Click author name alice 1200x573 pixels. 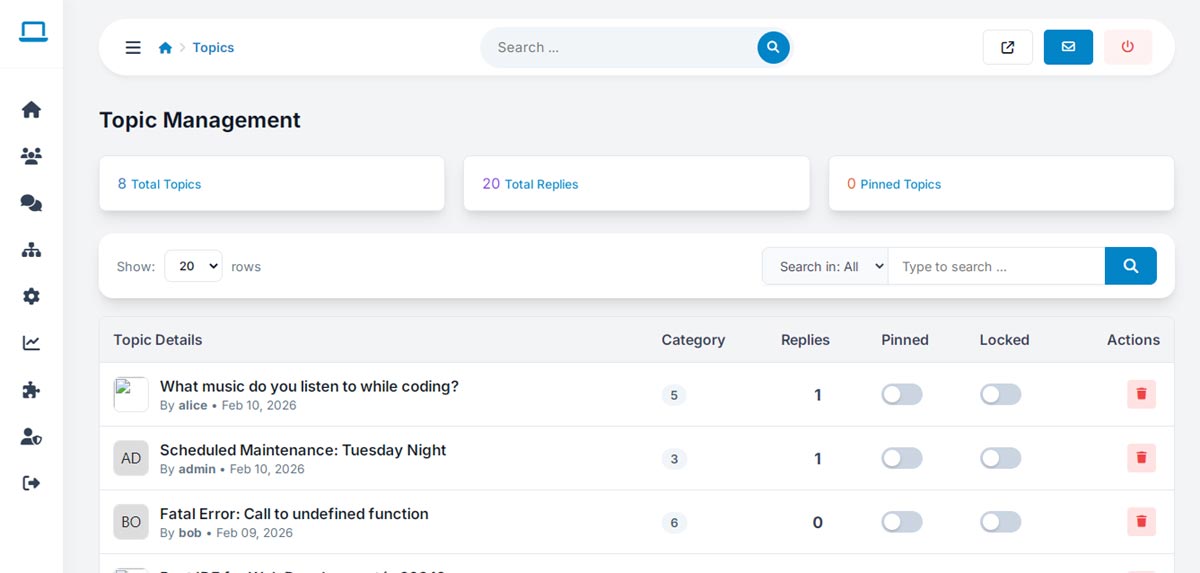tap(193, 405)
